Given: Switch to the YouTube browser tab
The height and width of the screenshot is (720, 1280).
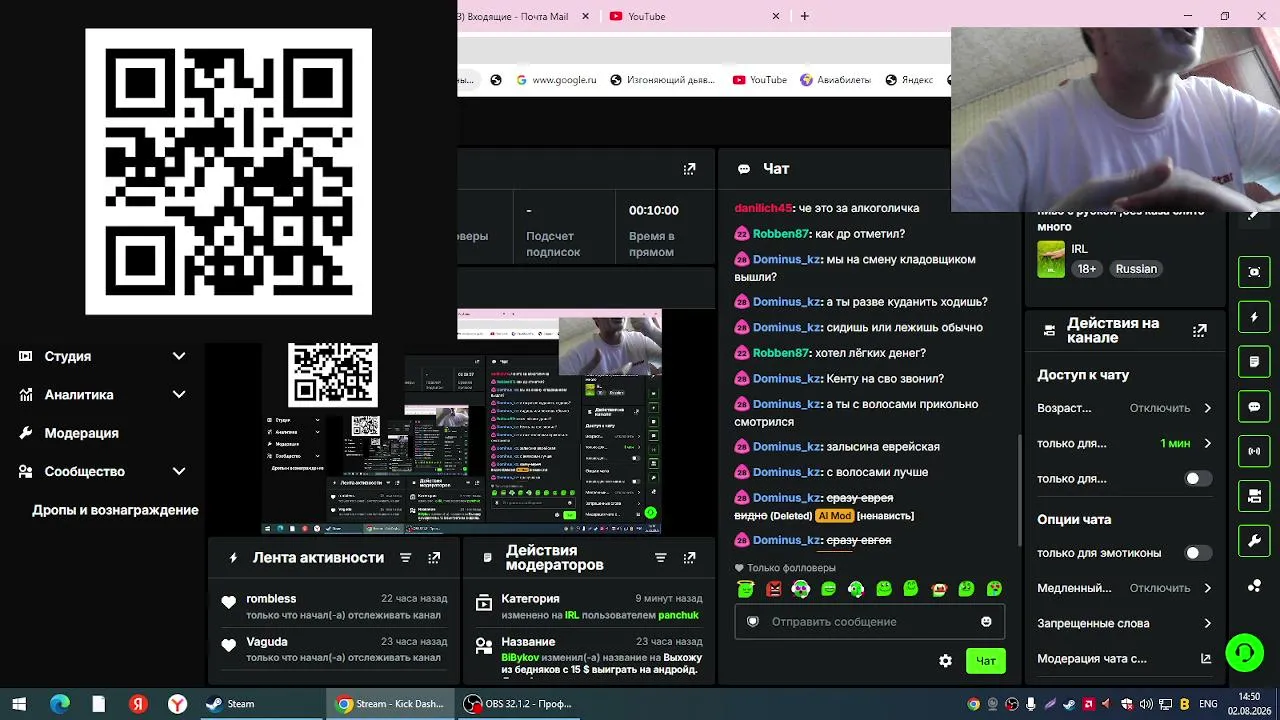Looking at the screenshot, I should coord(694,16).
